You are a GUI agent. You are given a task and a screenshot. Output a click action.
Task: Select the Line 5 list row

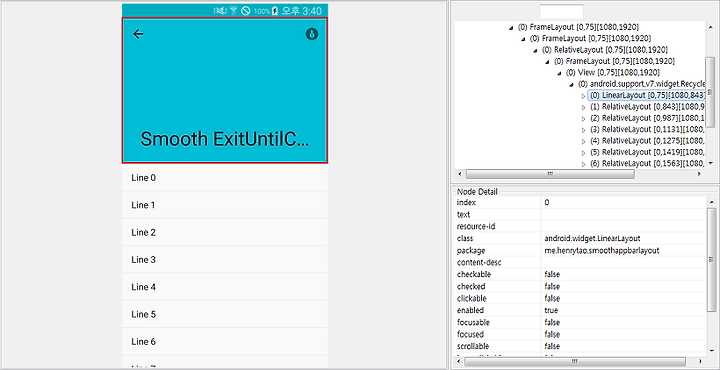pos(225,314)
